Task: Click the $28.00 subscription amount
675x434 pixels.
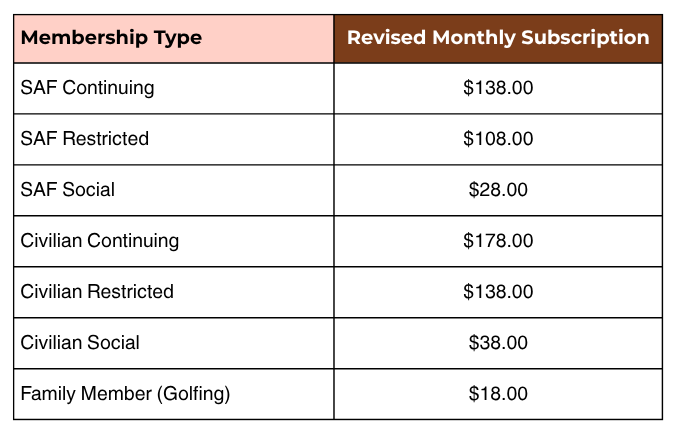Action: 498,189
